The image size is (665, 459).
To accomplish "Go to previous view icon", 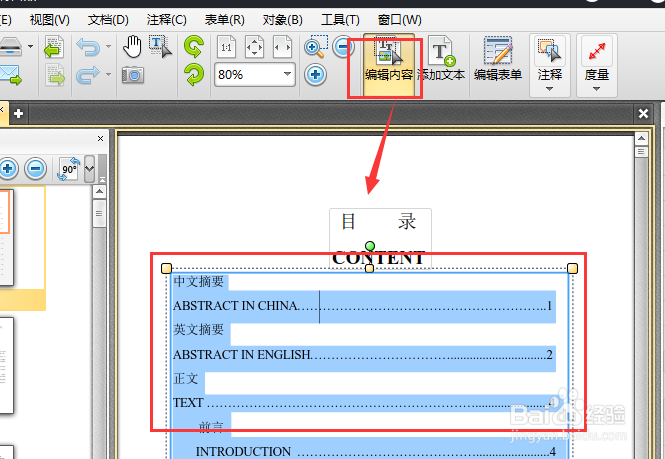I will coord(54,47).
